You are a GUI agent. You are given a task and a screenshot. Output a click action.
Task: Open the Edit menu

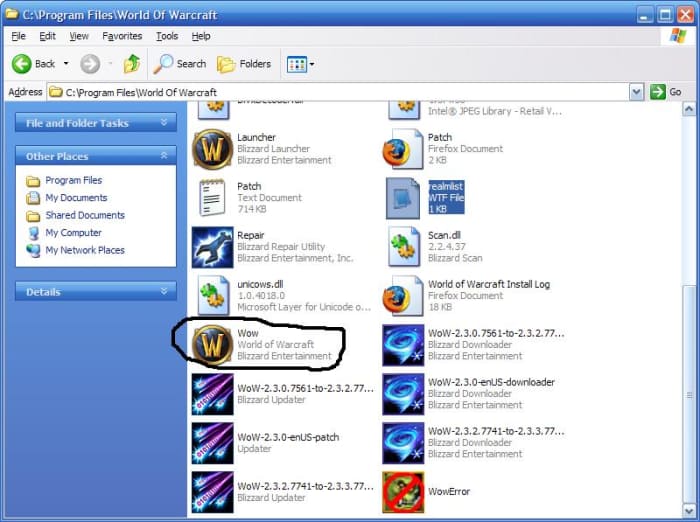[47, 36]
